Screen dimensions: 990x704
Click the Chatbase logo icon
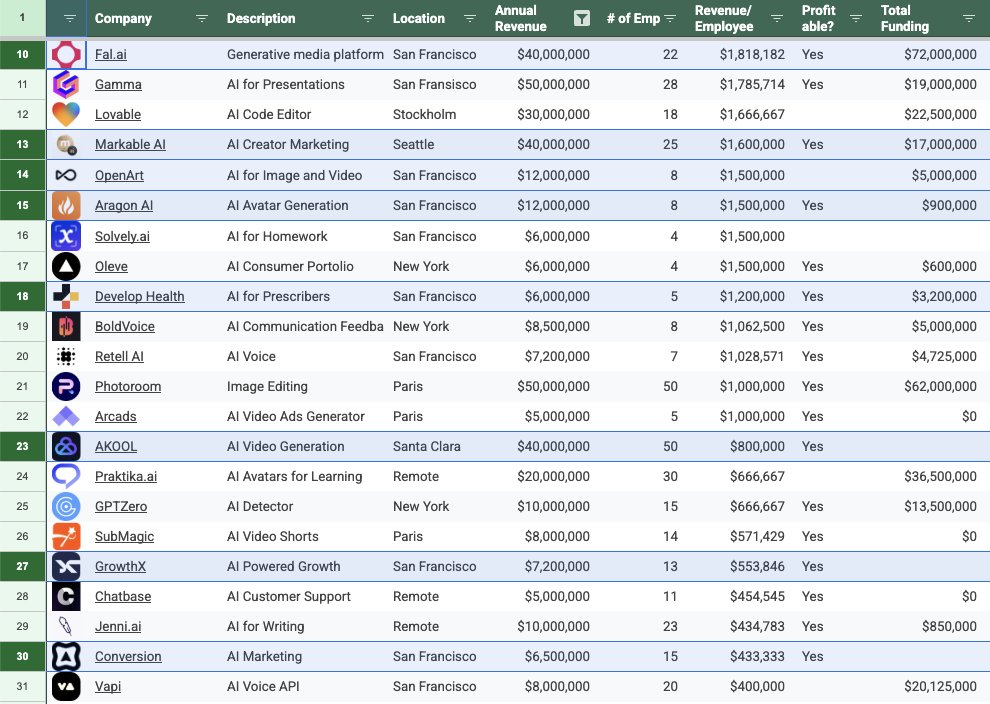66,596
